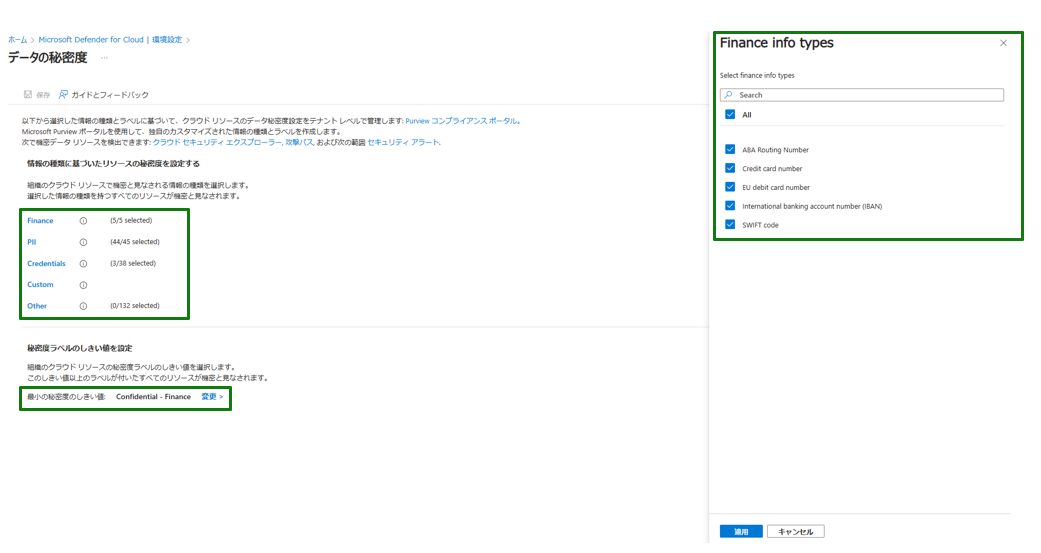Uncheck SWIFT code
This screenshot has width=1041, height=553.
pos(730,224)
